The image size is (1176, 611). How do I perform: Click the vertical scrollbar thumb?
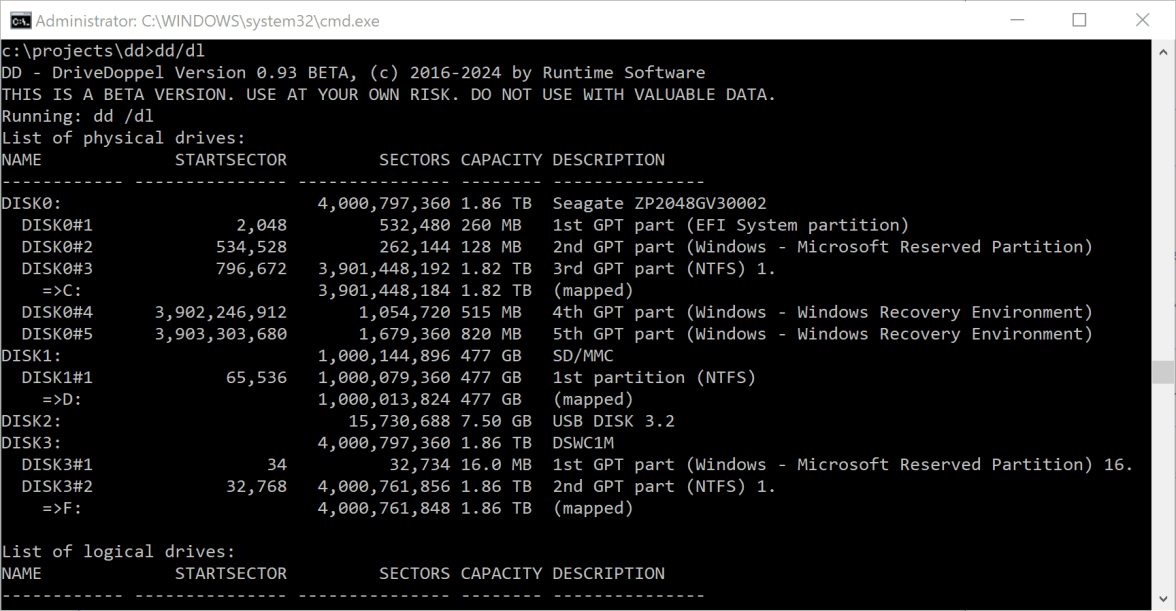[1162, 372]
